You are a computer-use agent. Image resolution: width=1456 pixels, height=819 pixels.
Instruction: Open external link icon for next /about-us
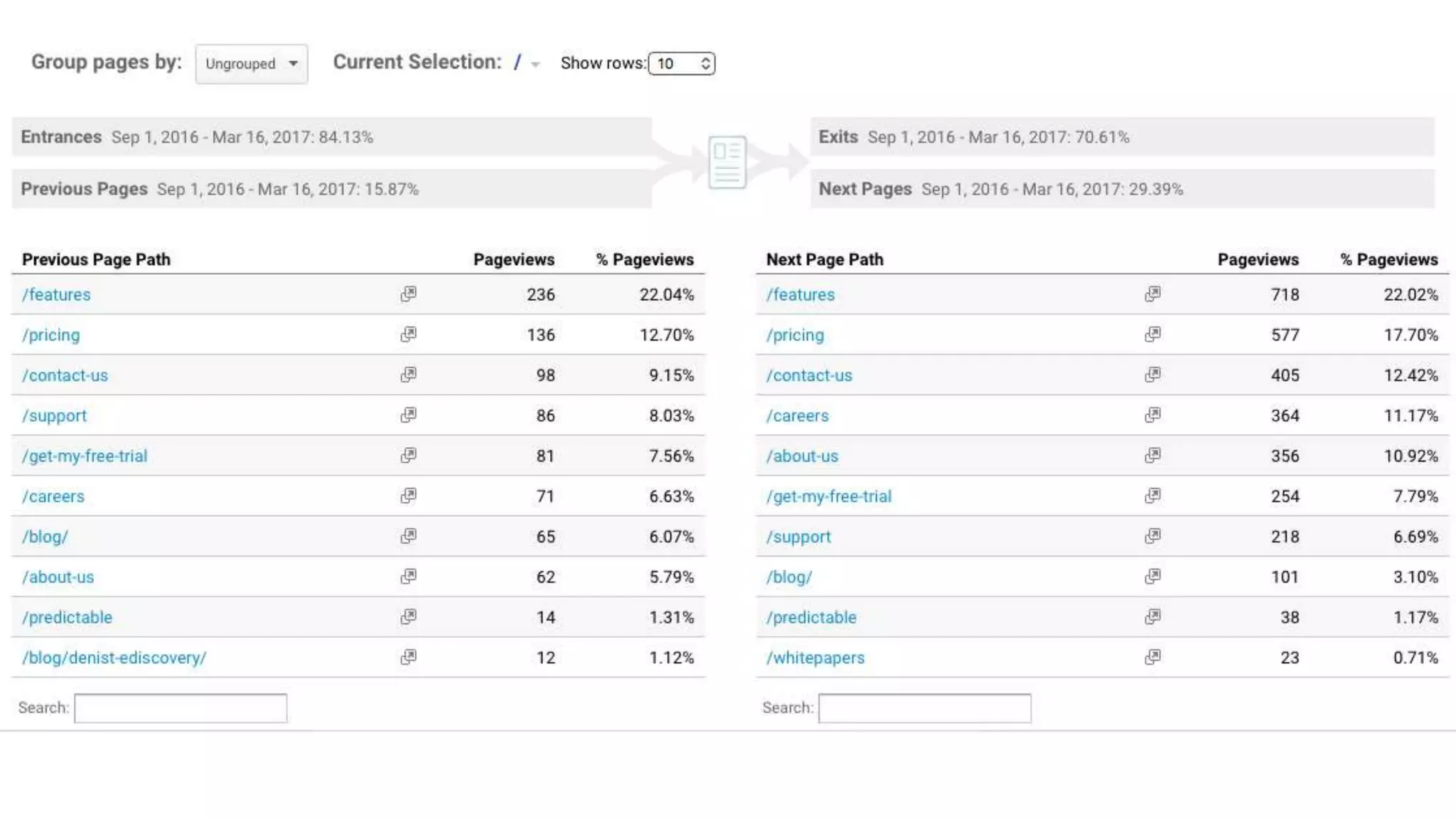1152,456
